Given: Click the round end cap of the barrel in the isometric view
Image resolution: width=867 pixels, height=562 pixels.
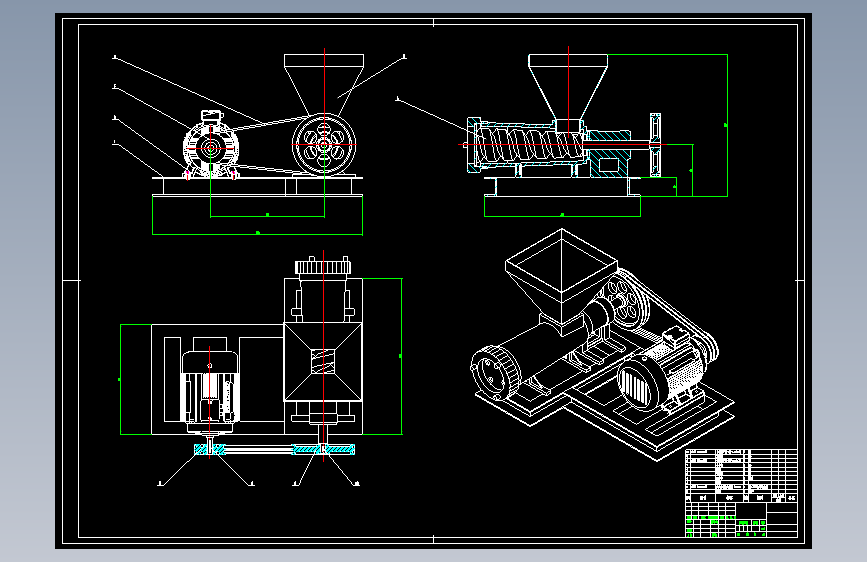Looking at the screenshot, I should tap(495, 371).
